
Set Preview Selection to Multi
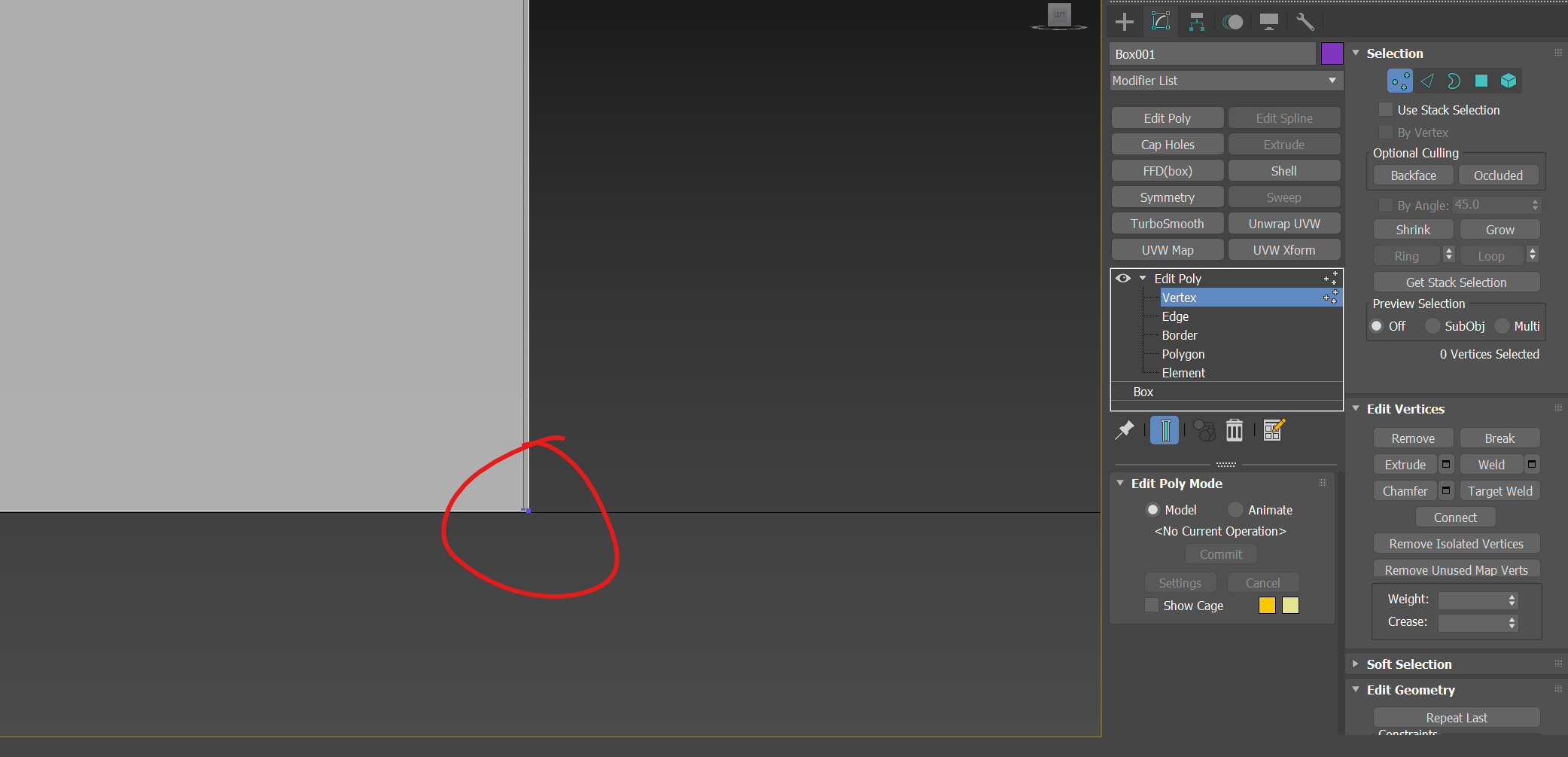click(x=1503, y=326)
